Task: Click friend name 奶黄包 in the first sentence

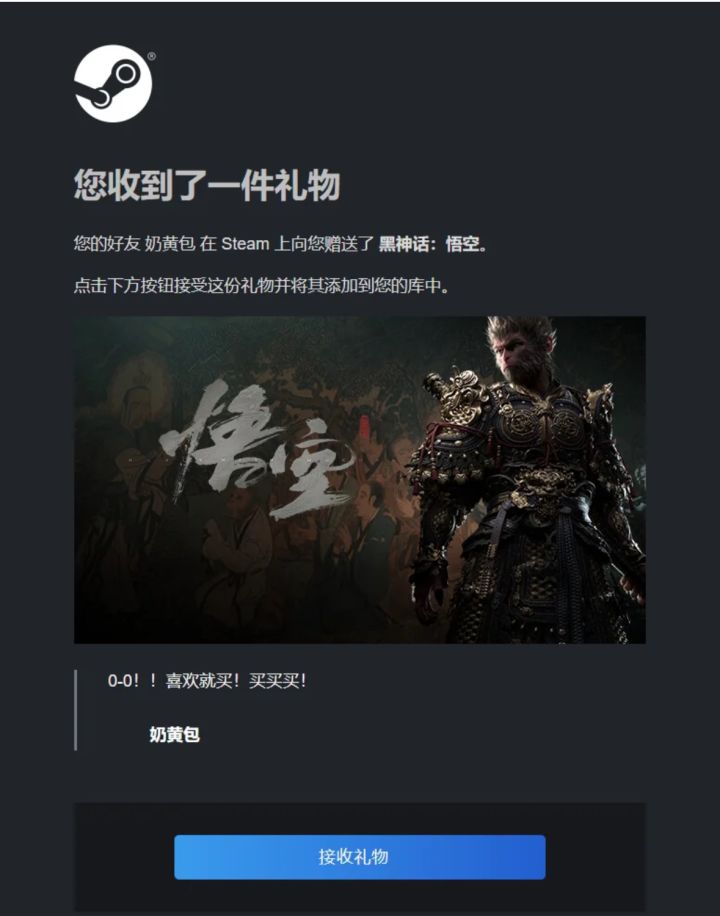Action: (x=170, y=244)
